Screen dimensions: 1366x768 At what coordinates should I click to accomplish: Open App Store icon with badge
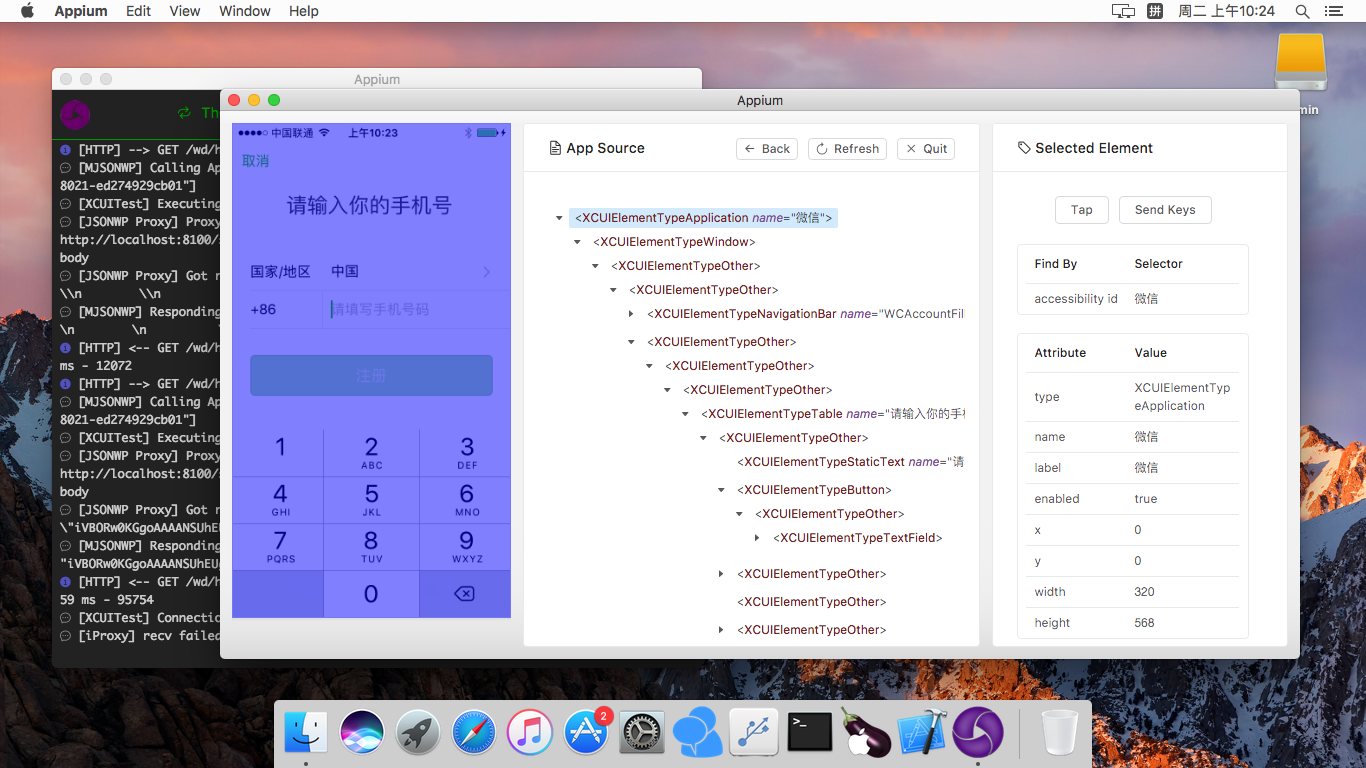(586, 732)
